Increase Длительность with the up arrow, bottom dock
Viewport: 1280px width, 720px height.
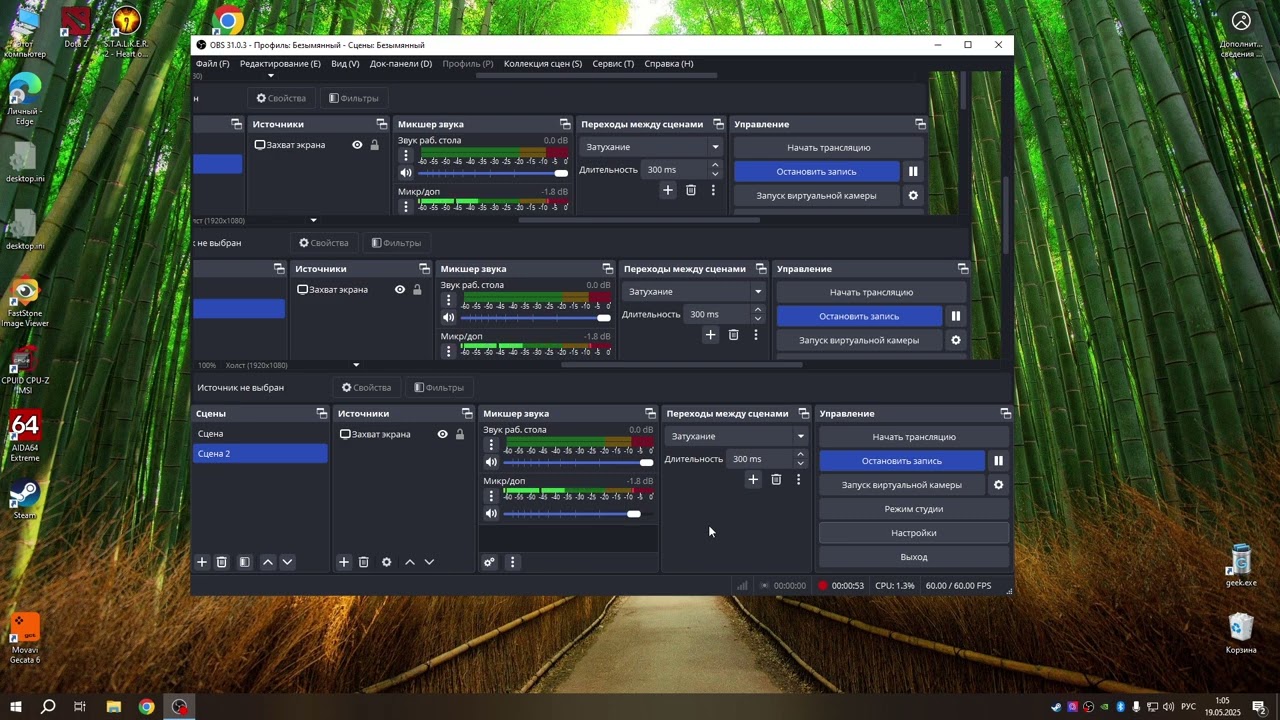point(800,454)
